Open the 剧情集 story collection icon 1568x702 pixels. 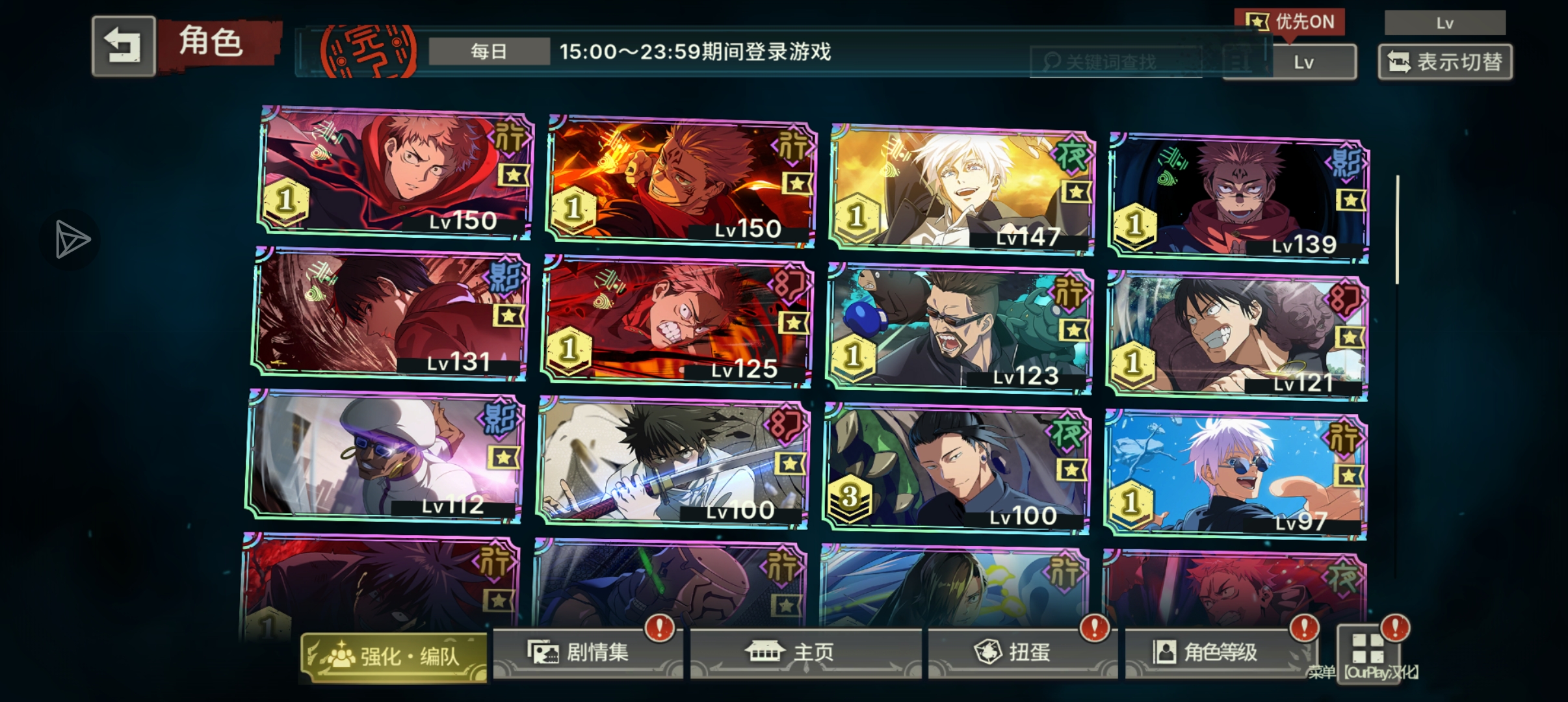click(543, 652)
